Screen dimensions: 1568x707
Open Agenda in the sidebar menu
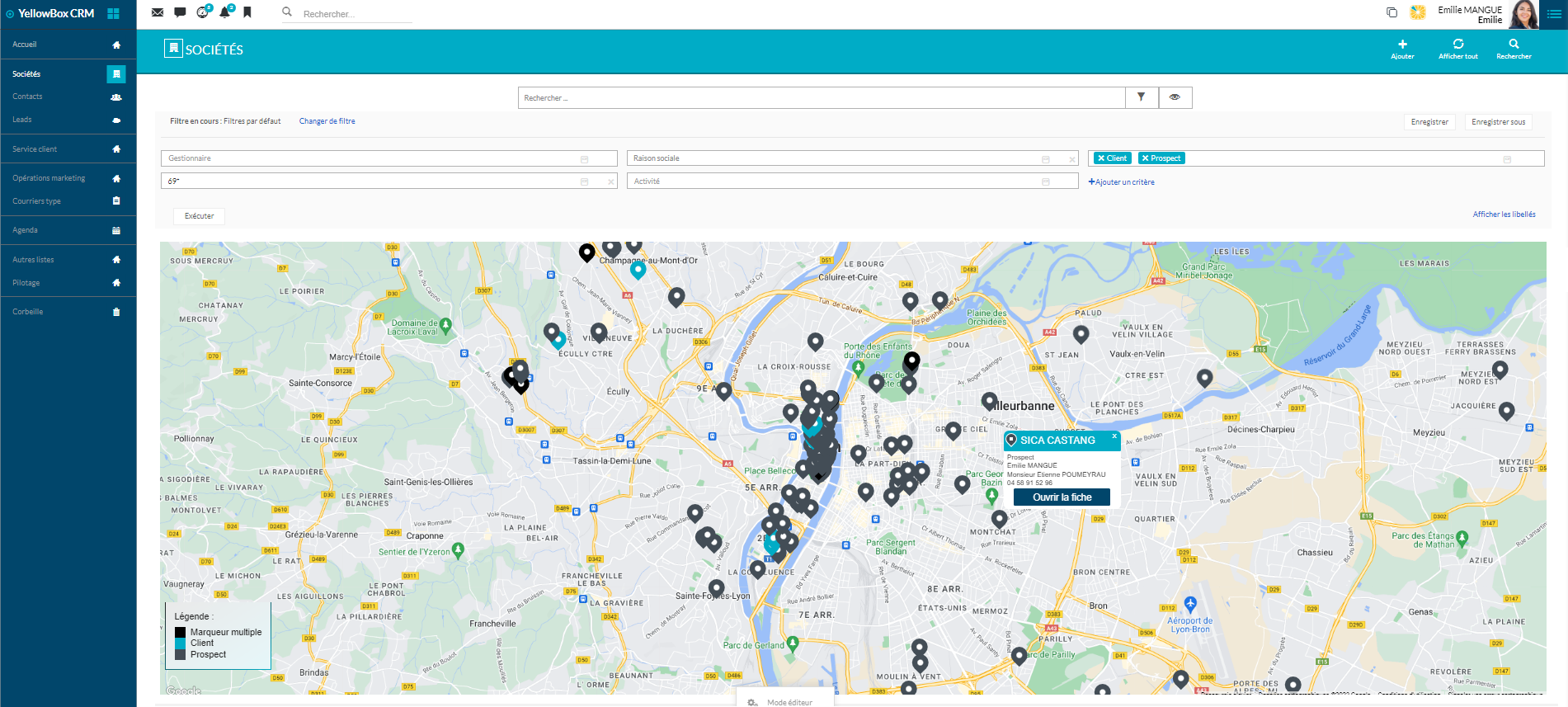click(25, 230)
